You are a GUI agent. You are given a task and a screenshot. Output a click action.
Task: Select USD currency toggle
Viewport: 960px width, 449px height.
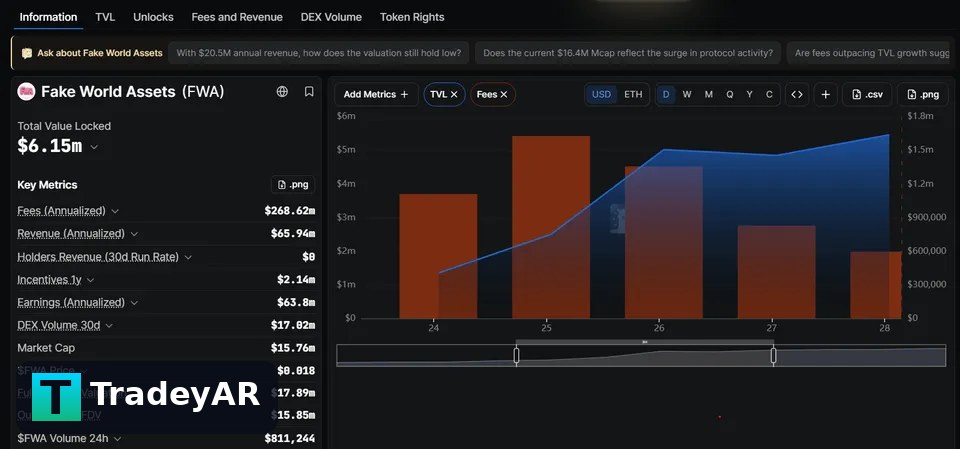[601, 94]
